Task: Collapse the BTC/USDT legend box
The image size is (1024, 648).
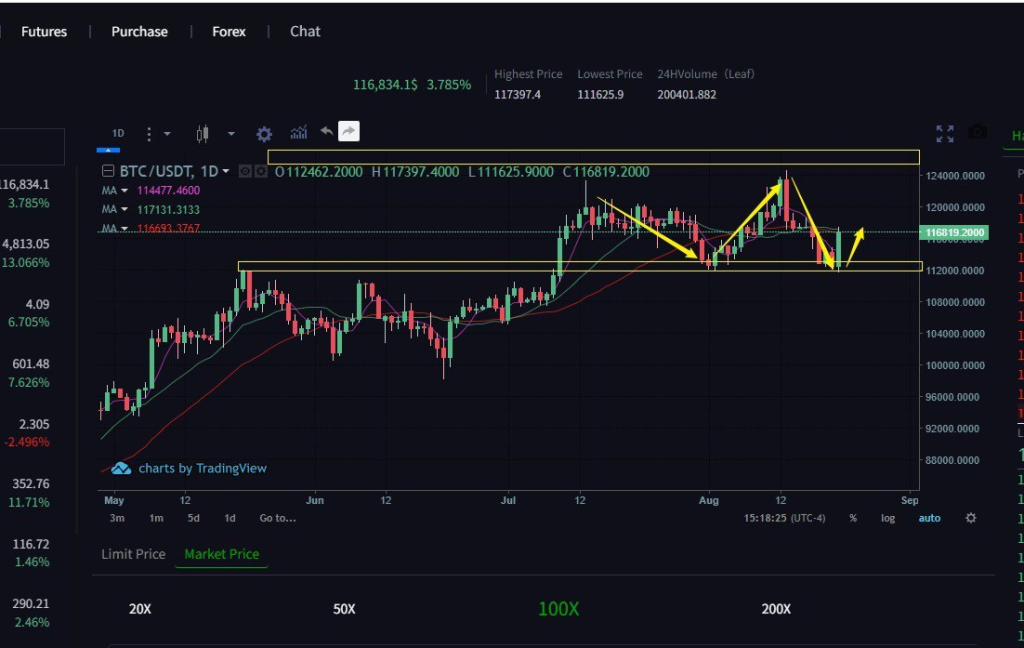Action: click(x=110, y=171)
